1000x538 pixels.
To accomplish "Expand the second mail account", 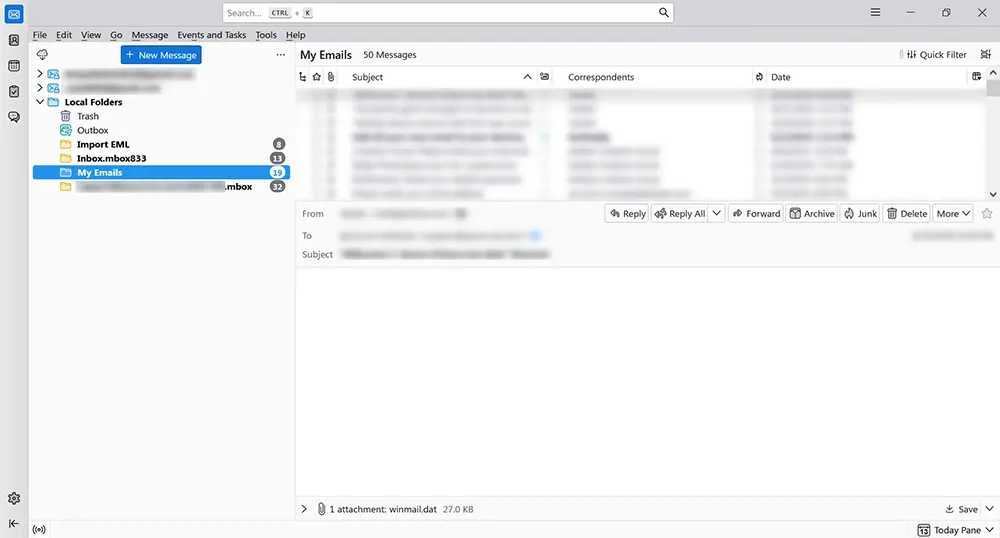I will pos(40,88).
